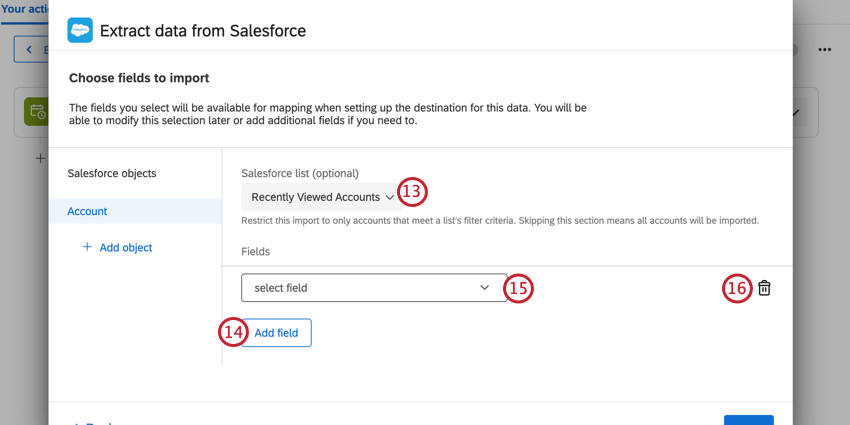Click the Choose fields to import heading
The height and width of the screenshot is (425, 850).
pyautogui.click(x=139, y=78)
